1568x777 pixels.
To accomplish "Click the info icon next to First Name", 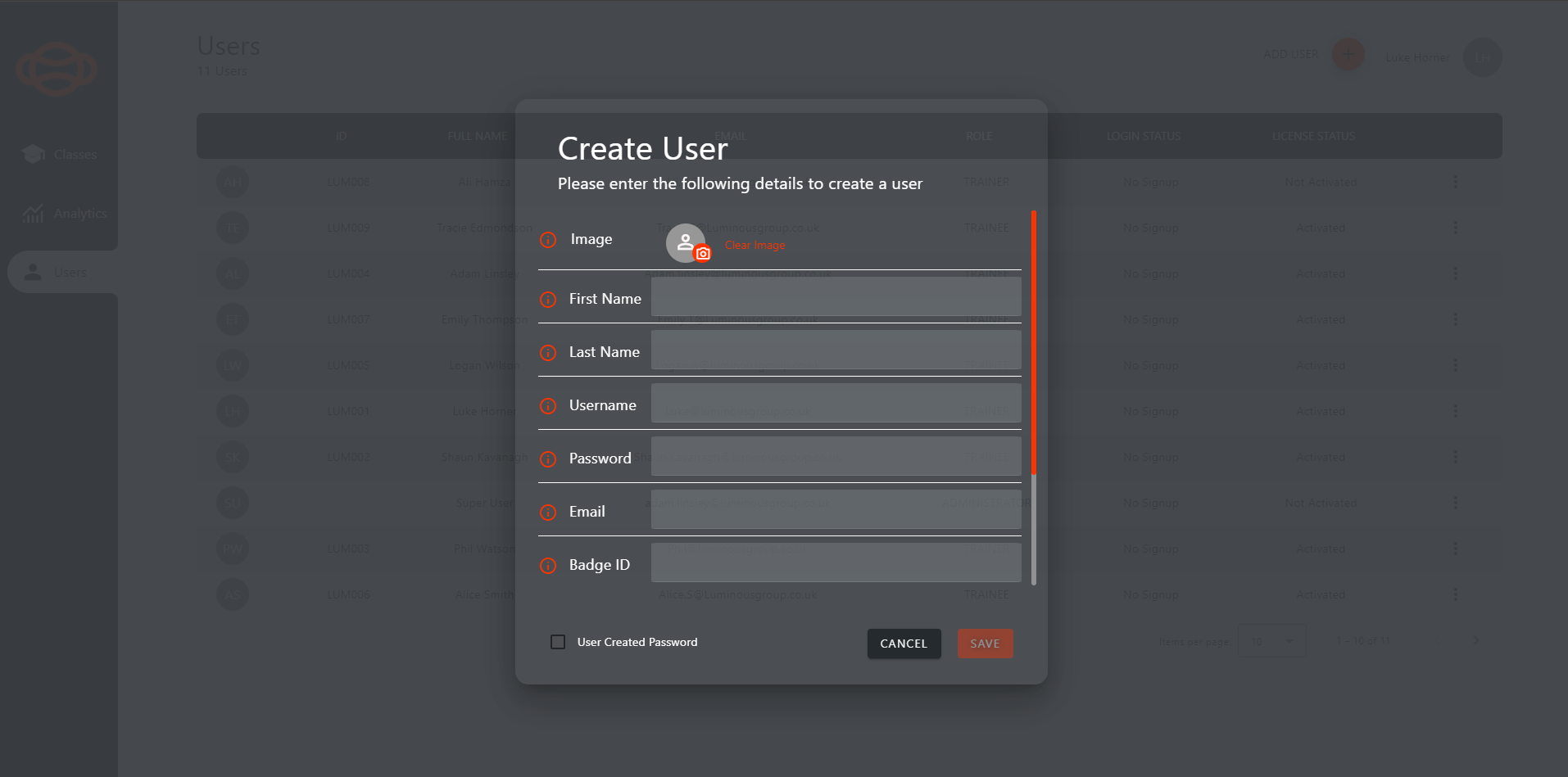I will coord(548,300).
